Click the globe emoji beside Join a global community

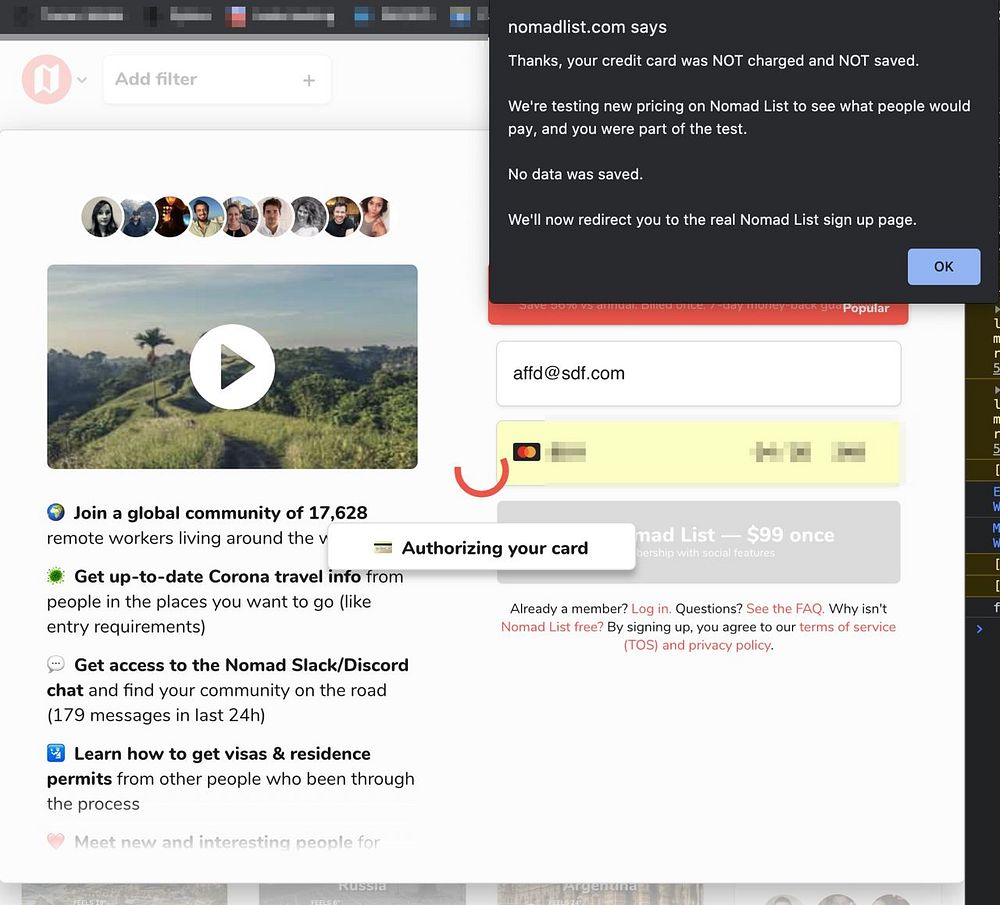(x=56, y=512)
